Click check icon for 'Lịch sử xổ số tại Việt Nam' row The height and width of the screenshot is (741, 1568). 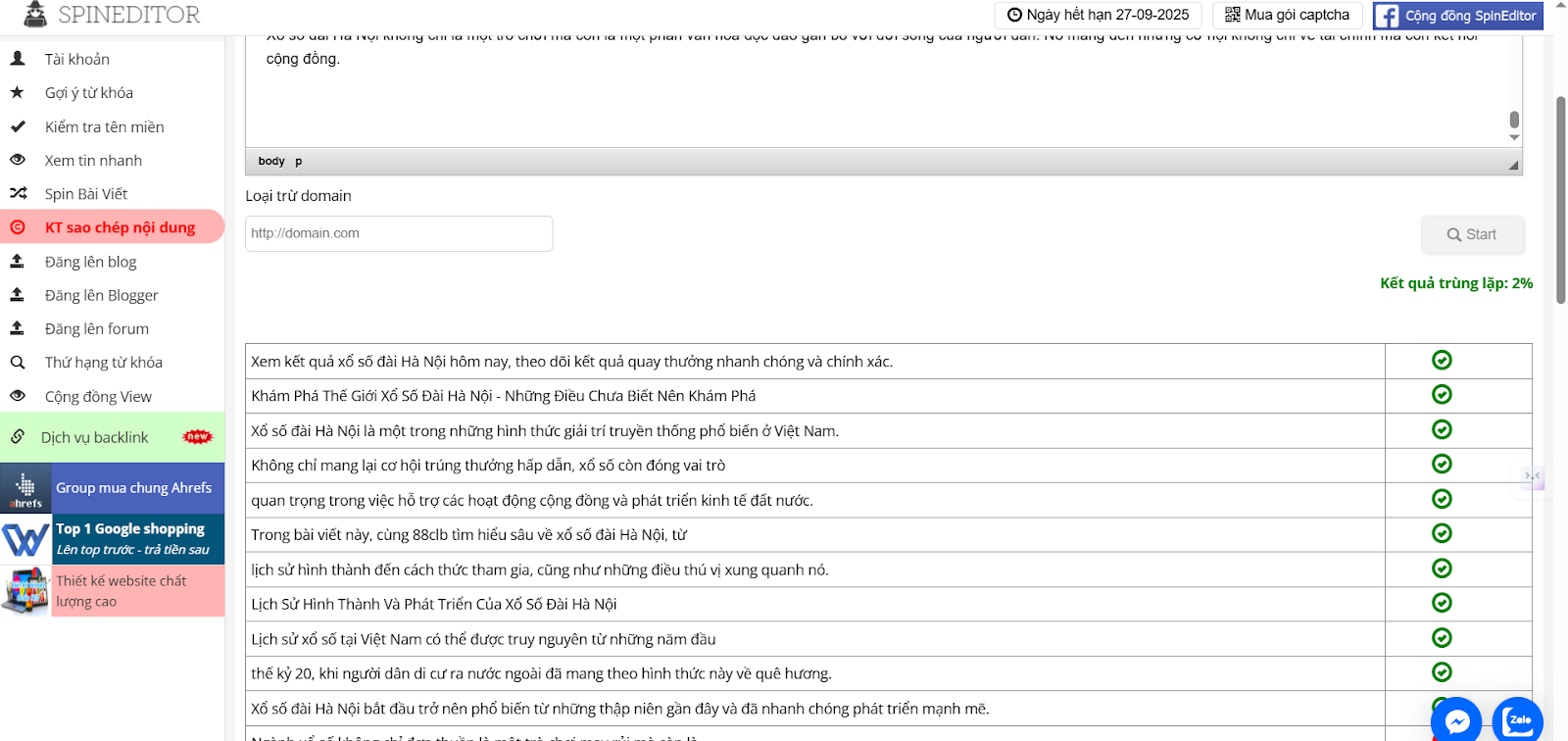click(1442, 638)
